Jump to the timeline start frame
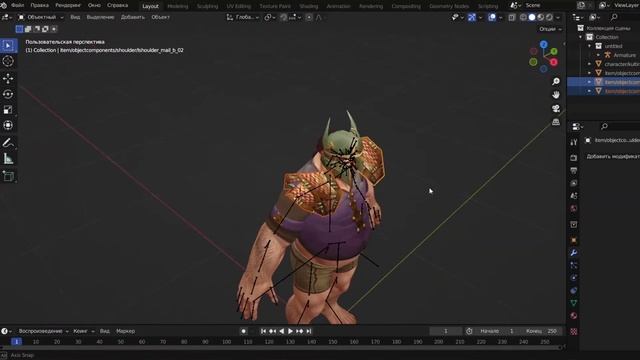This screenshot has width=640, height=360. click(x=263, y=331)
